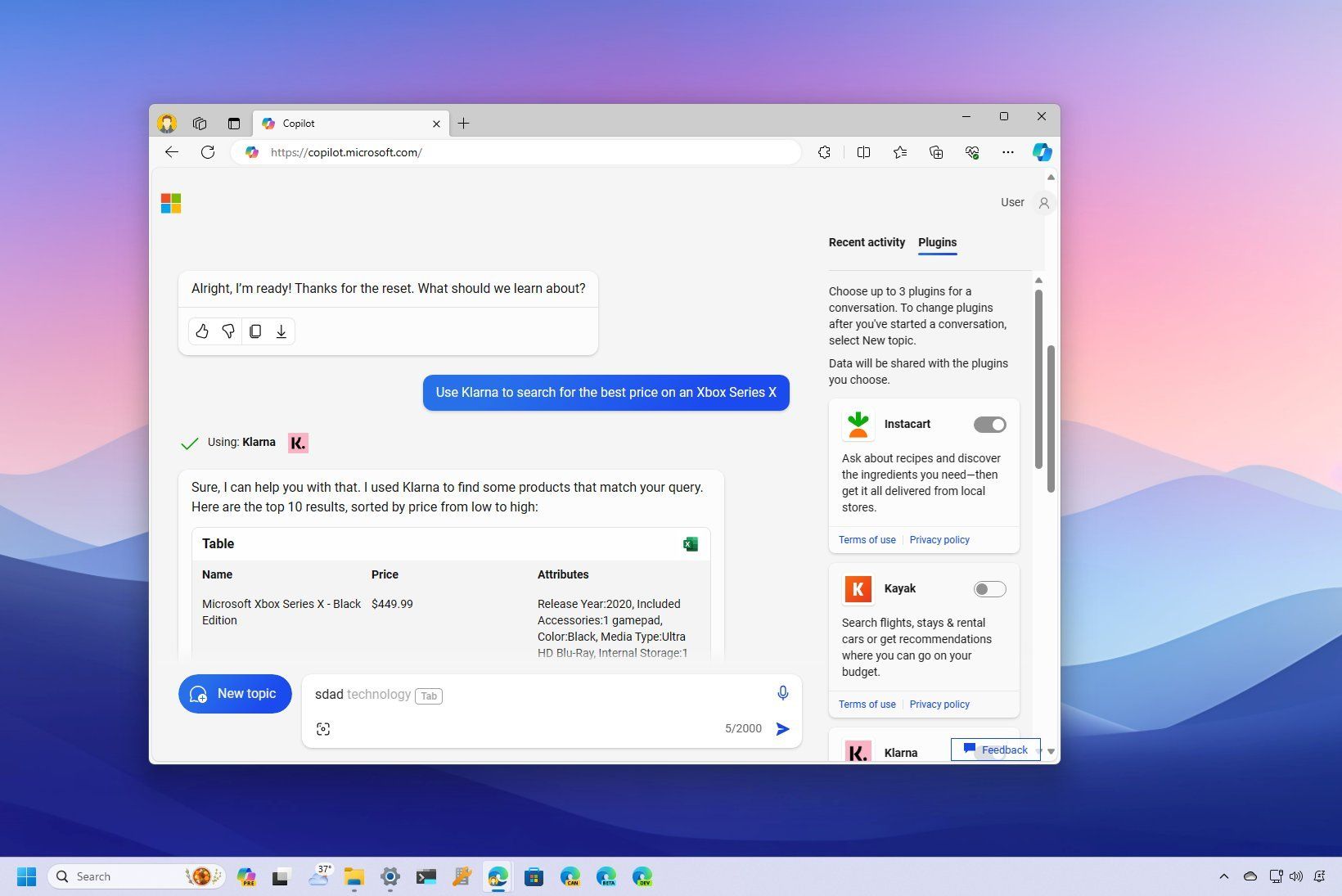
Task: Disable the Instacart plugin
Action: [x=989, y=424]
